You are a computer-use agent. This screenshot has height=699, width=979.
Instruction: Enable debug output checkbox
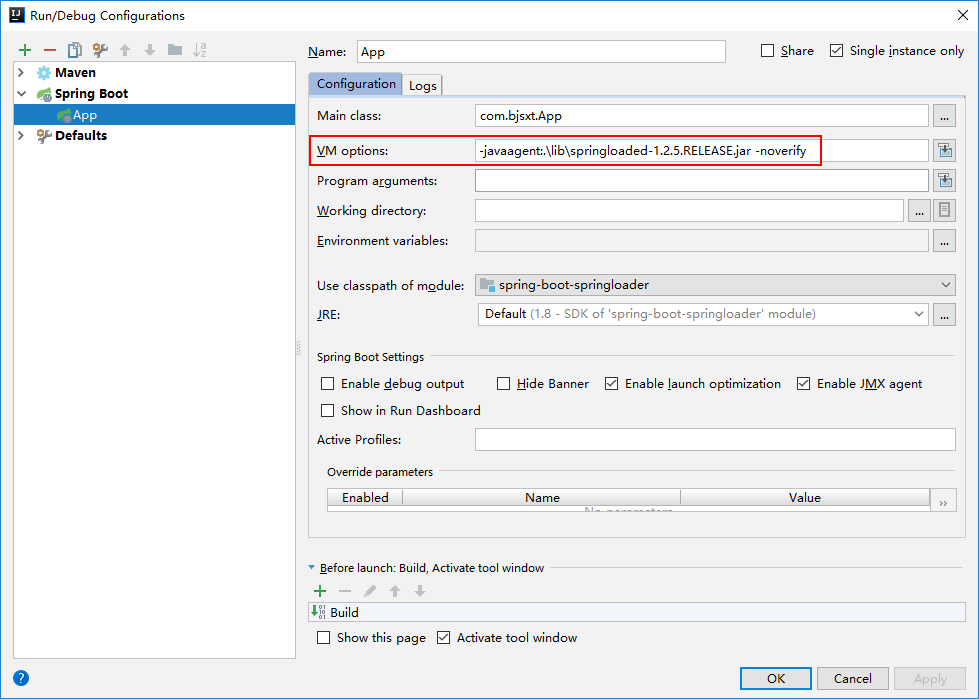coord(327,384)
